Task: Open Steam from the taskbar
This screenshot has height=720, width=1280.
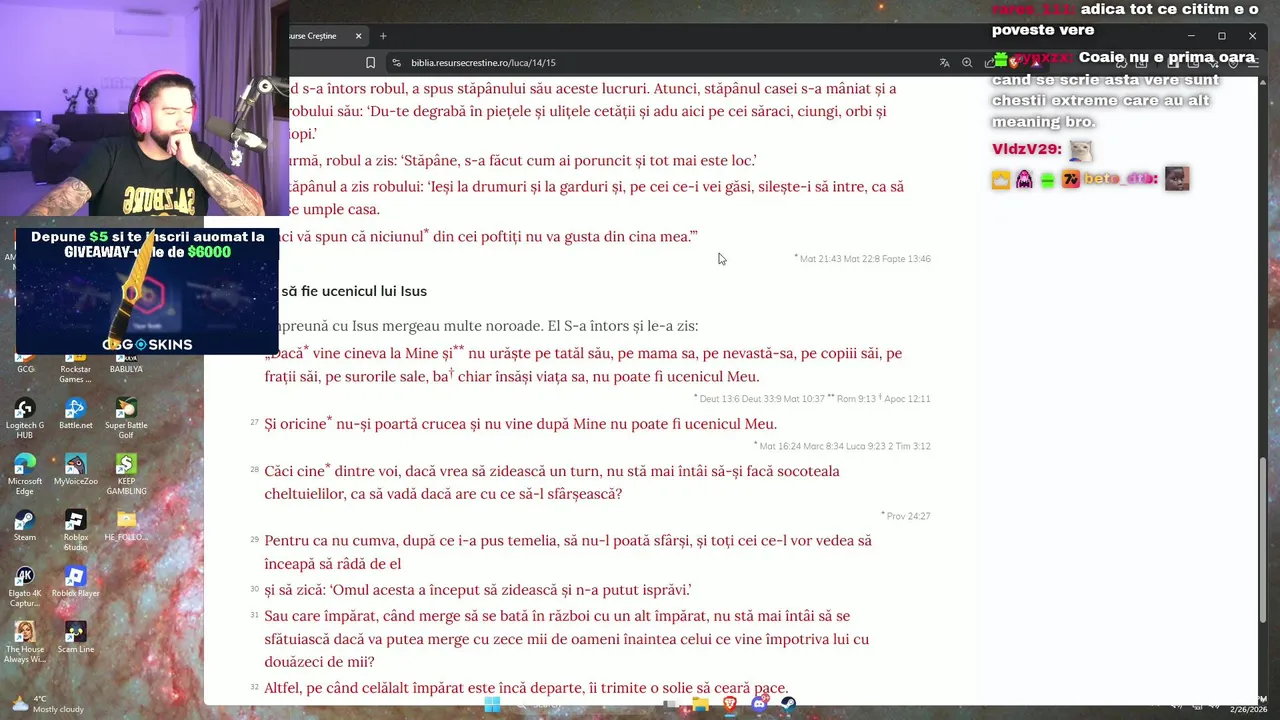Action: [x=788, y=705]
